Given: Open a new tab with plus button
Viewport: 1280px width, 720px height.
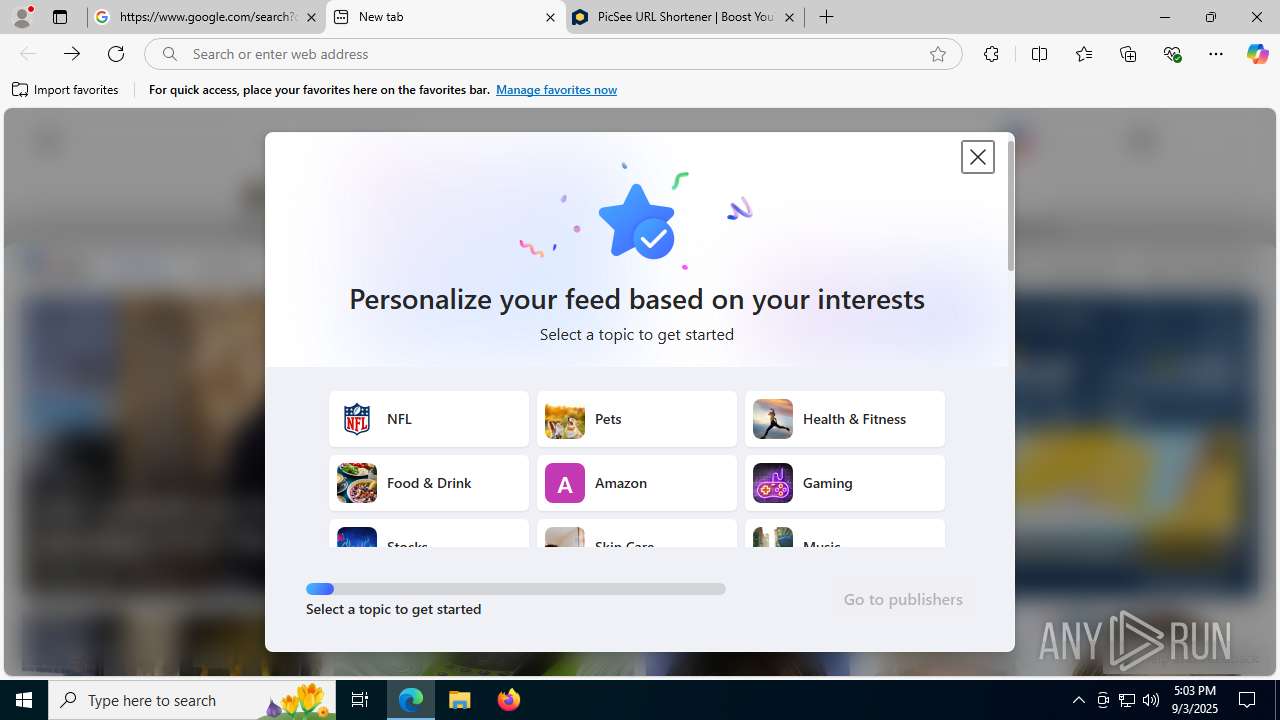Looking at the screenshot, I should pos(826,17).
